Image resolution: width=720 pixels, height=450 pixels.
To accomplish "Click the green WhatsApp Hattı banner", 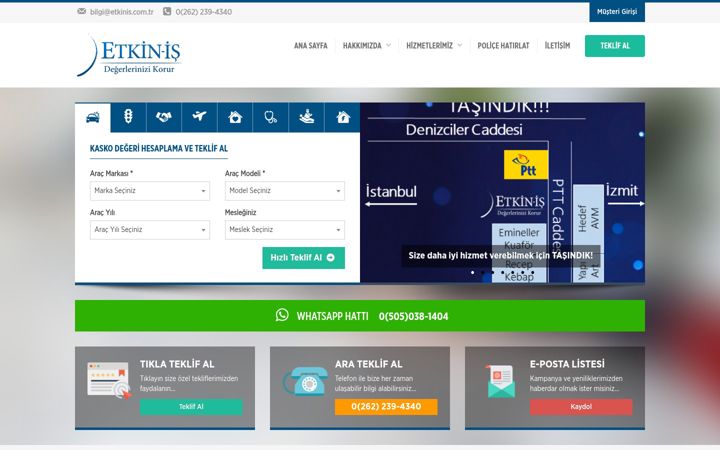I will (x=360, y=316).
